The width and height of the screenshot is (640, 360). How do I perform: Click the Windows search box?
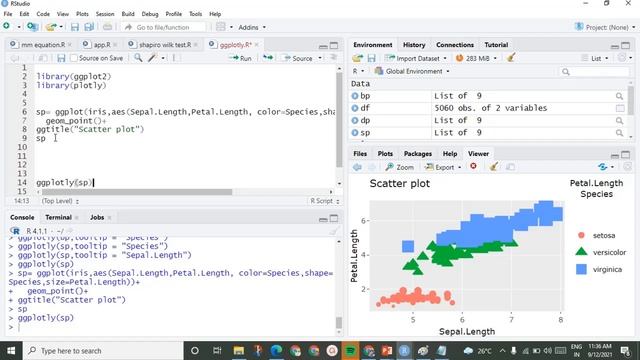pyautogui.click(x=102, y=351)
